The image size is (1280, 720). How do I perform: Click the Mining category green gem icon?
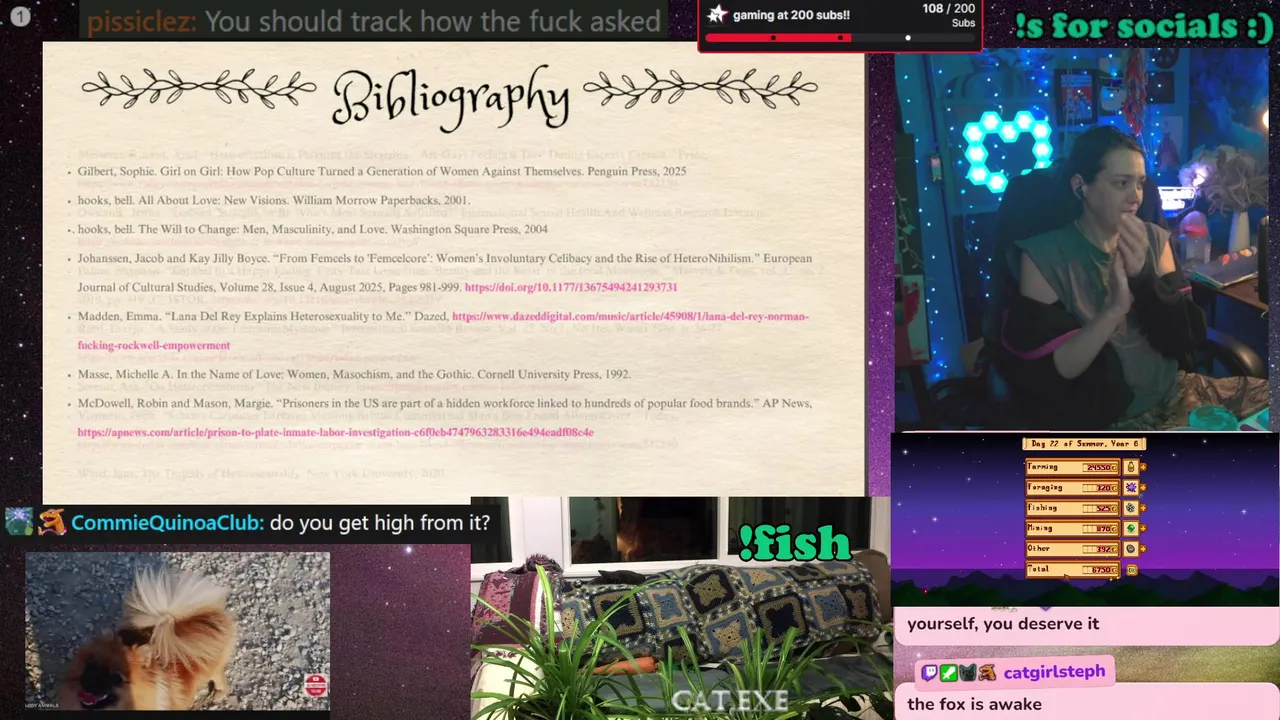click(1131, 528)
